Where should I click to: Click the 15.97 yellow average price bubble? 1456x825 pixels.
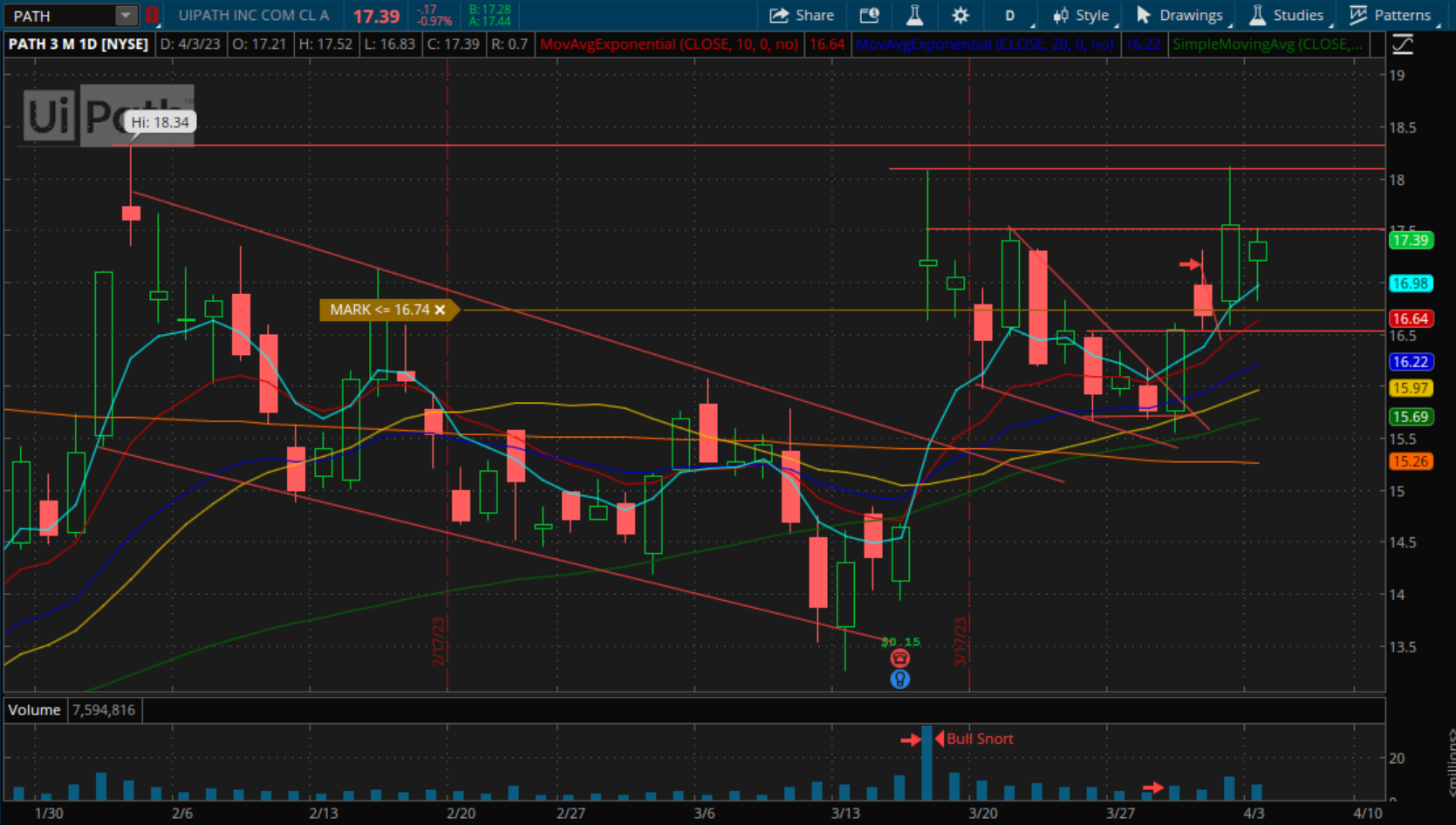click(1411, 388)
